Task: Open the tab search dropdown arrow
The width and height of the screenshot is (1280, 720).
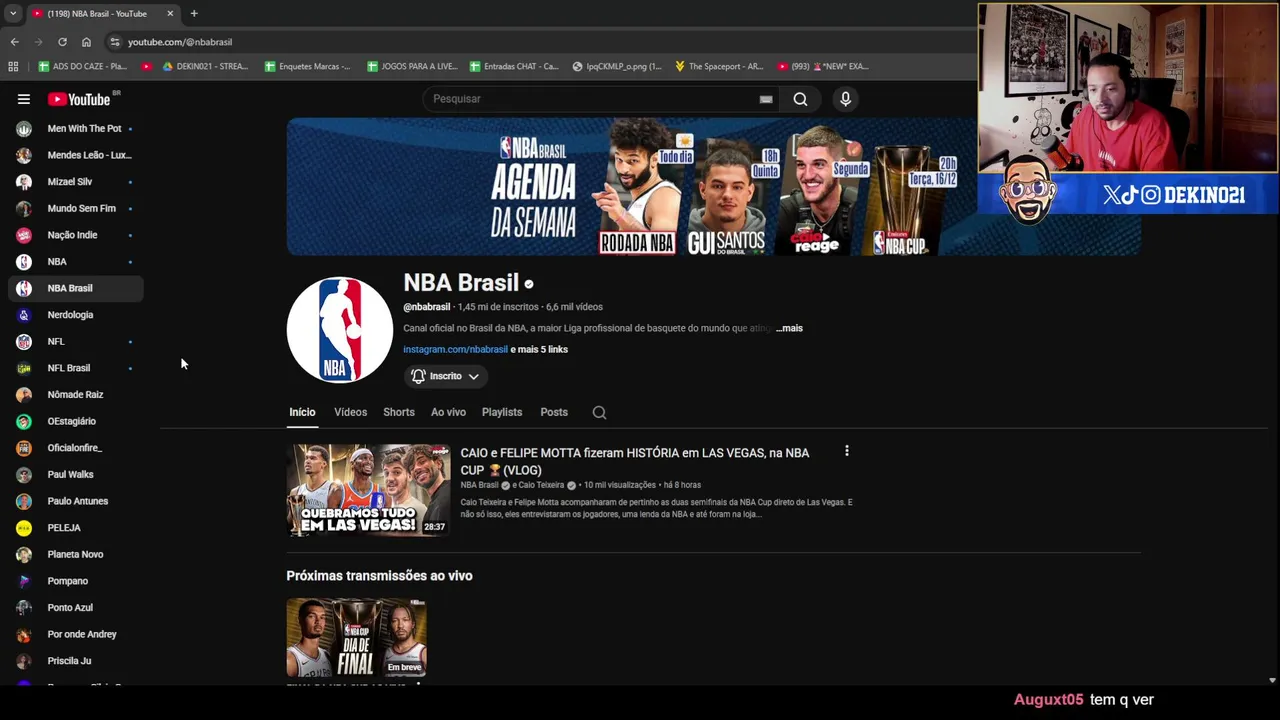Action: [x=13, y=13]
